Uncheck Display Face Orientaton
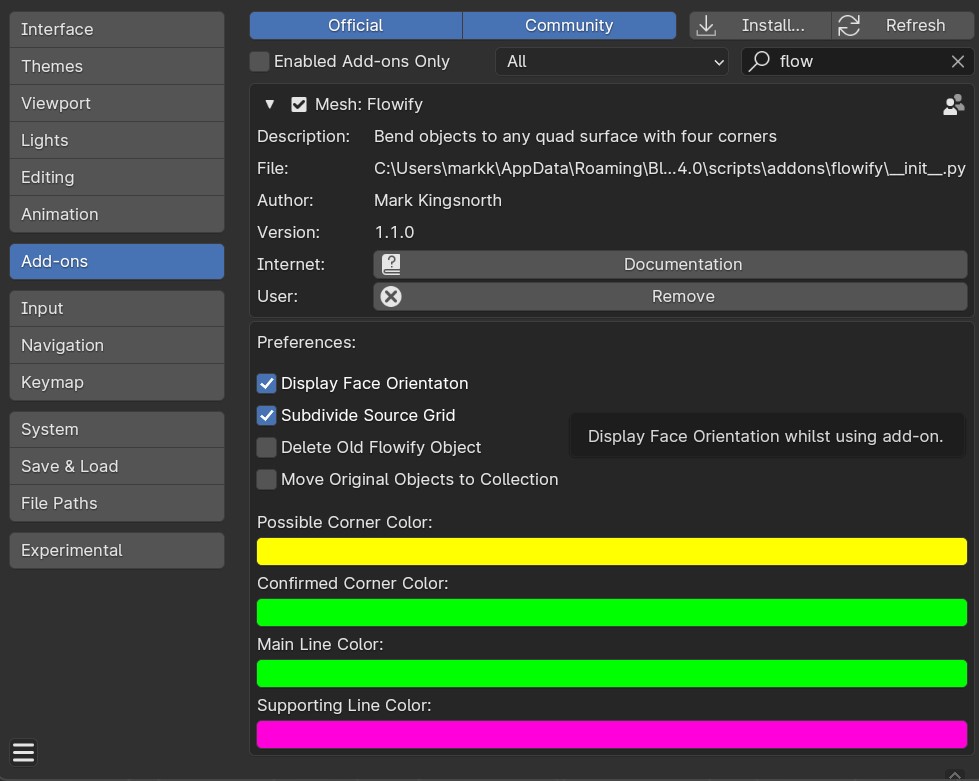The width and height of the screenshot is (979, 781). [267, 383]
